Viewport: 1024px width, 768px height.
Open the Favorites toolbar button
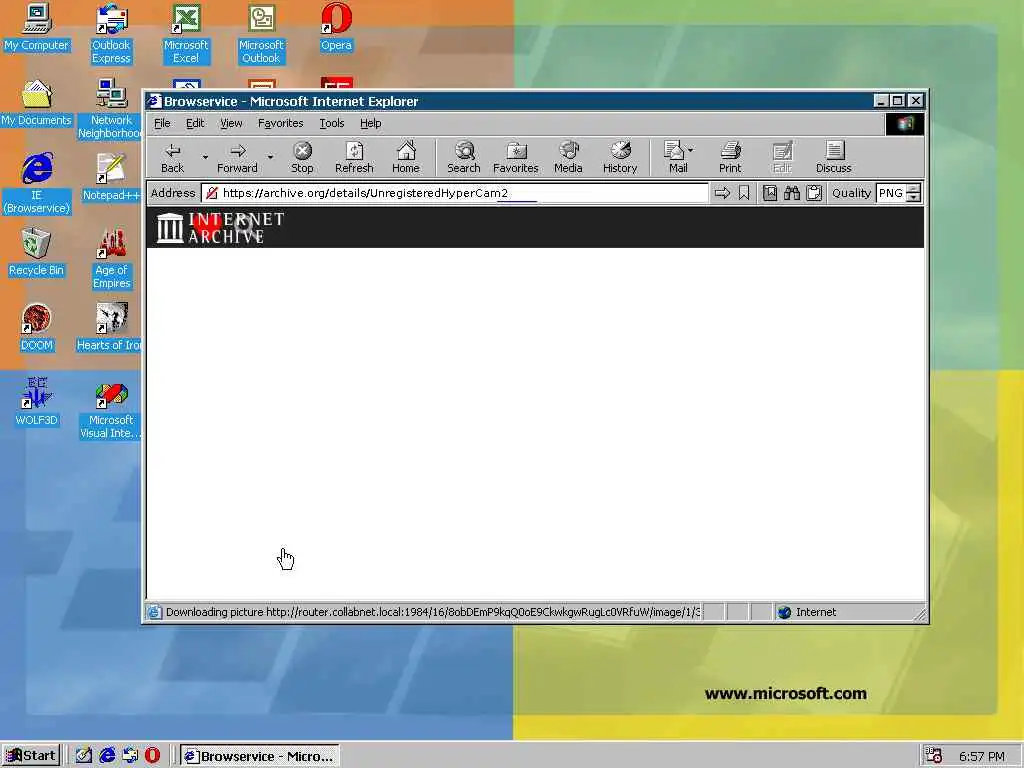coord(516,158)
